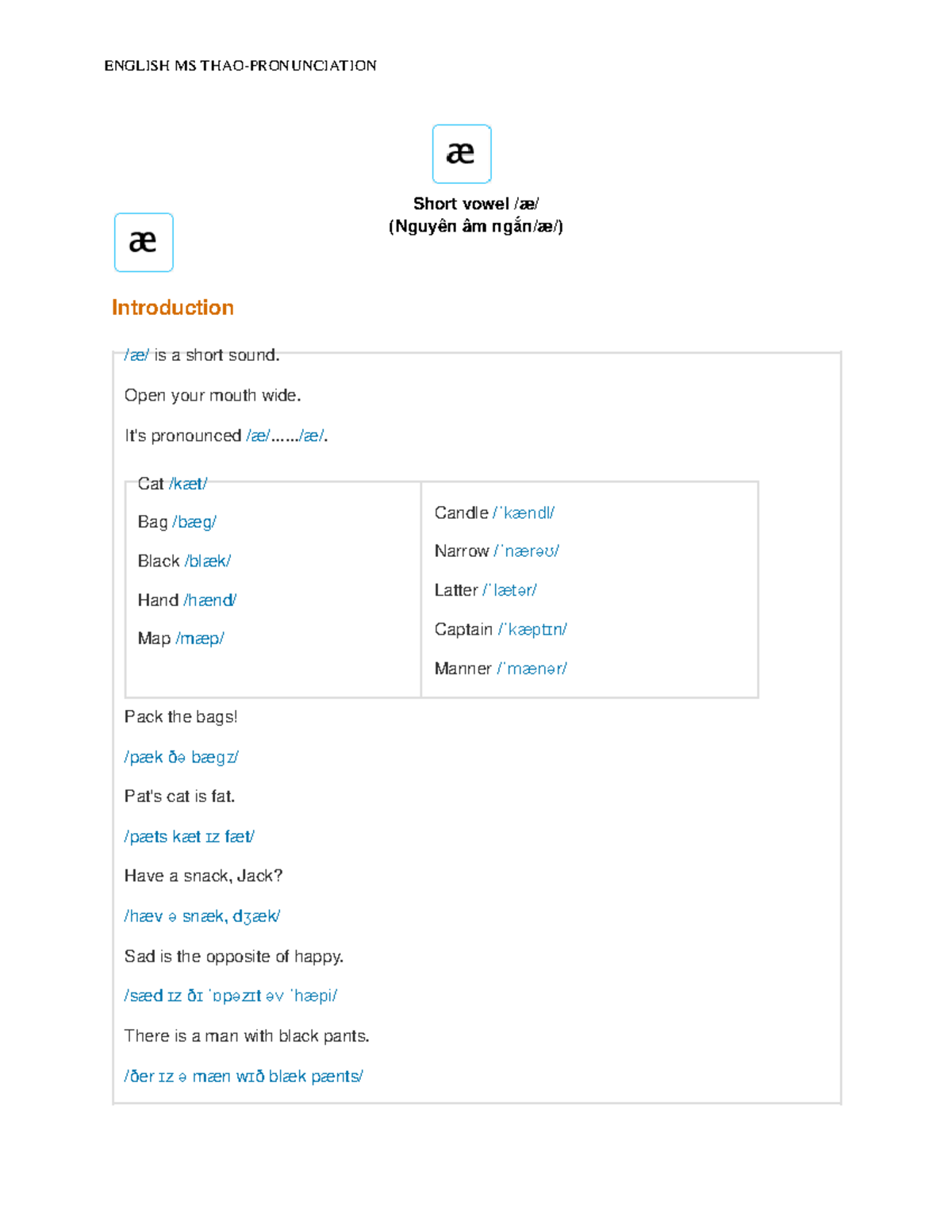Click the Map /mæp/ transcription

pos(200,639)
